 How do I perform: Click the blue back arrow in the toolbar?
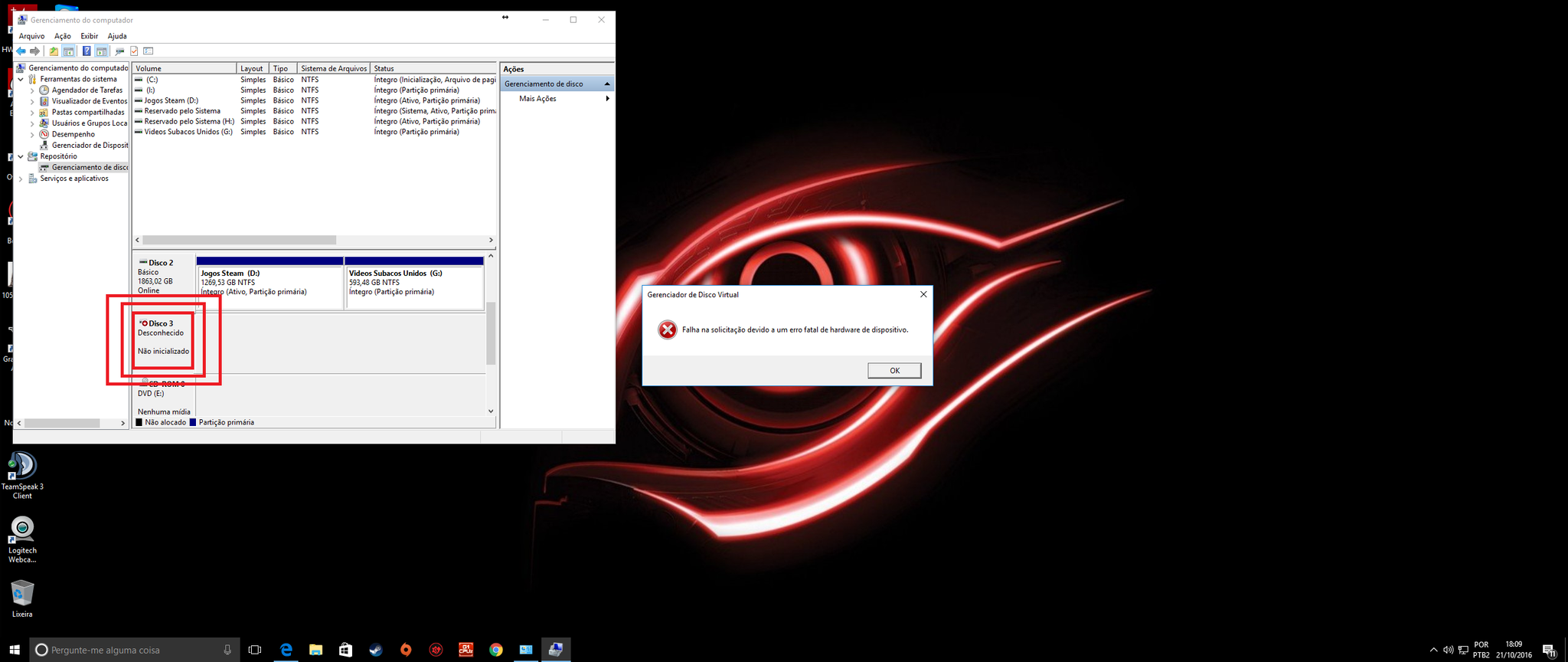[21, 51]
